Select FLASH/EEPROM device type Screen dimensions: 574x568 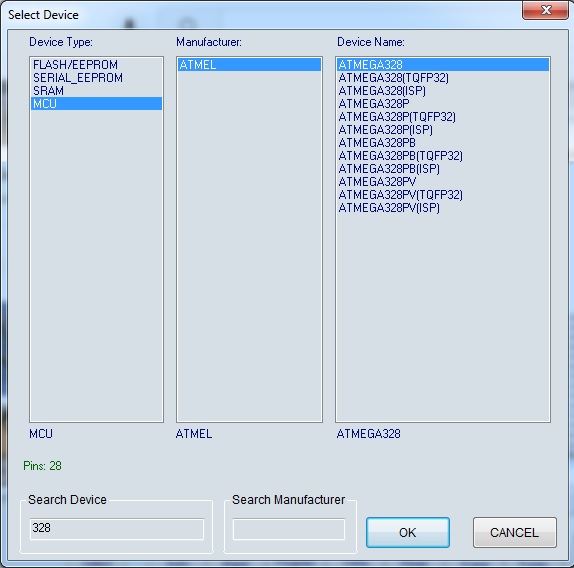coord(96,65)
